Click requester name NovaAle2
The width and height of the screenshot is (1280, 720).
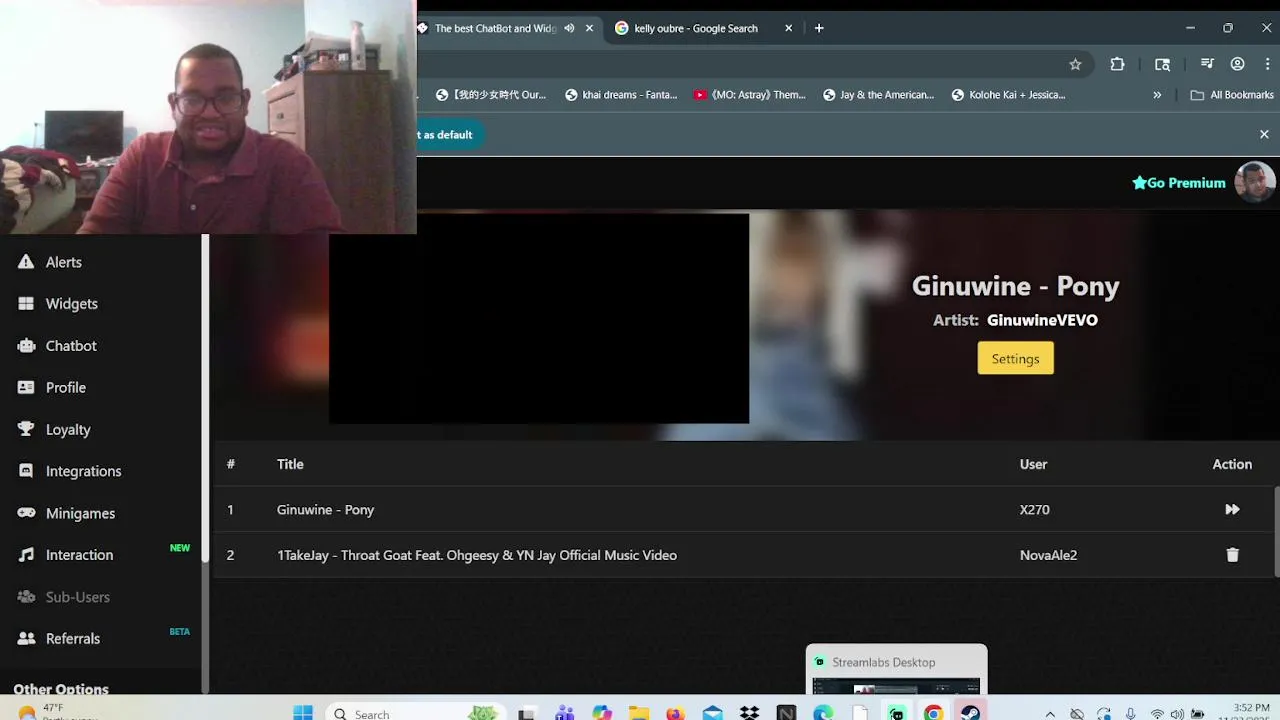click(x=1048, y=555)
